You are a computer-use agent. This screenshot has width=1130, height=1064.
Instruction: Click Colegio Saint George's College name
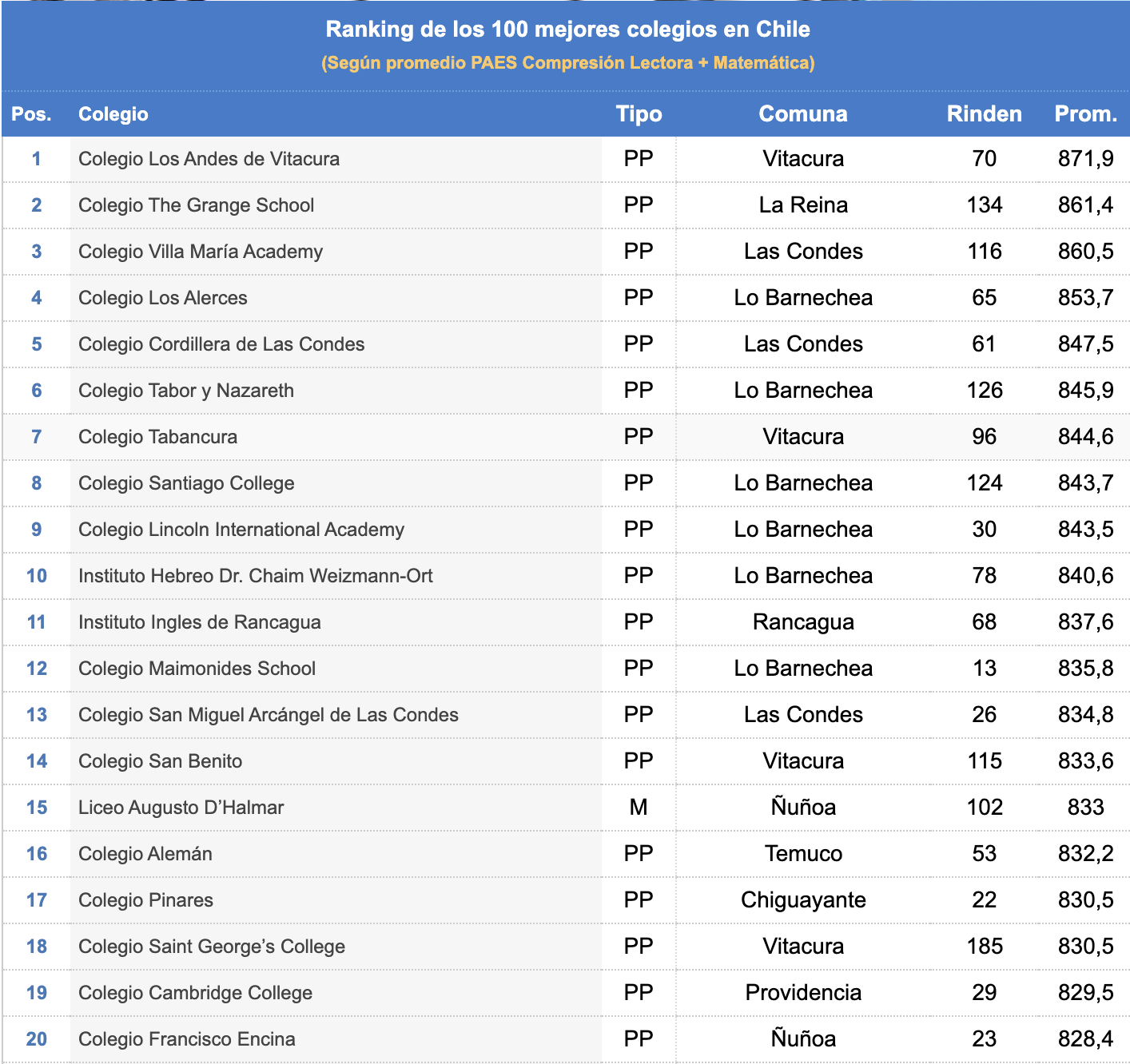(x=212, y=947)
